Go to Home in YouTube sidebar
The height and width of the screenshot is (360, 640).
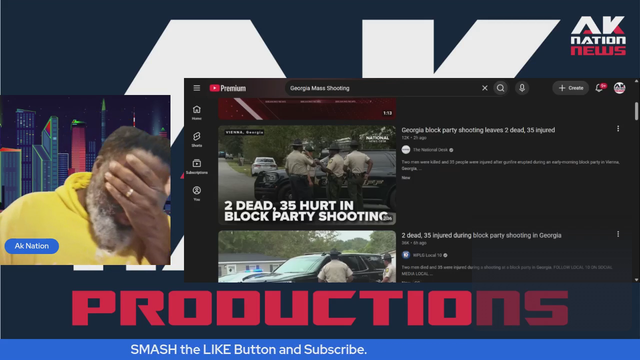click(197, 112)
